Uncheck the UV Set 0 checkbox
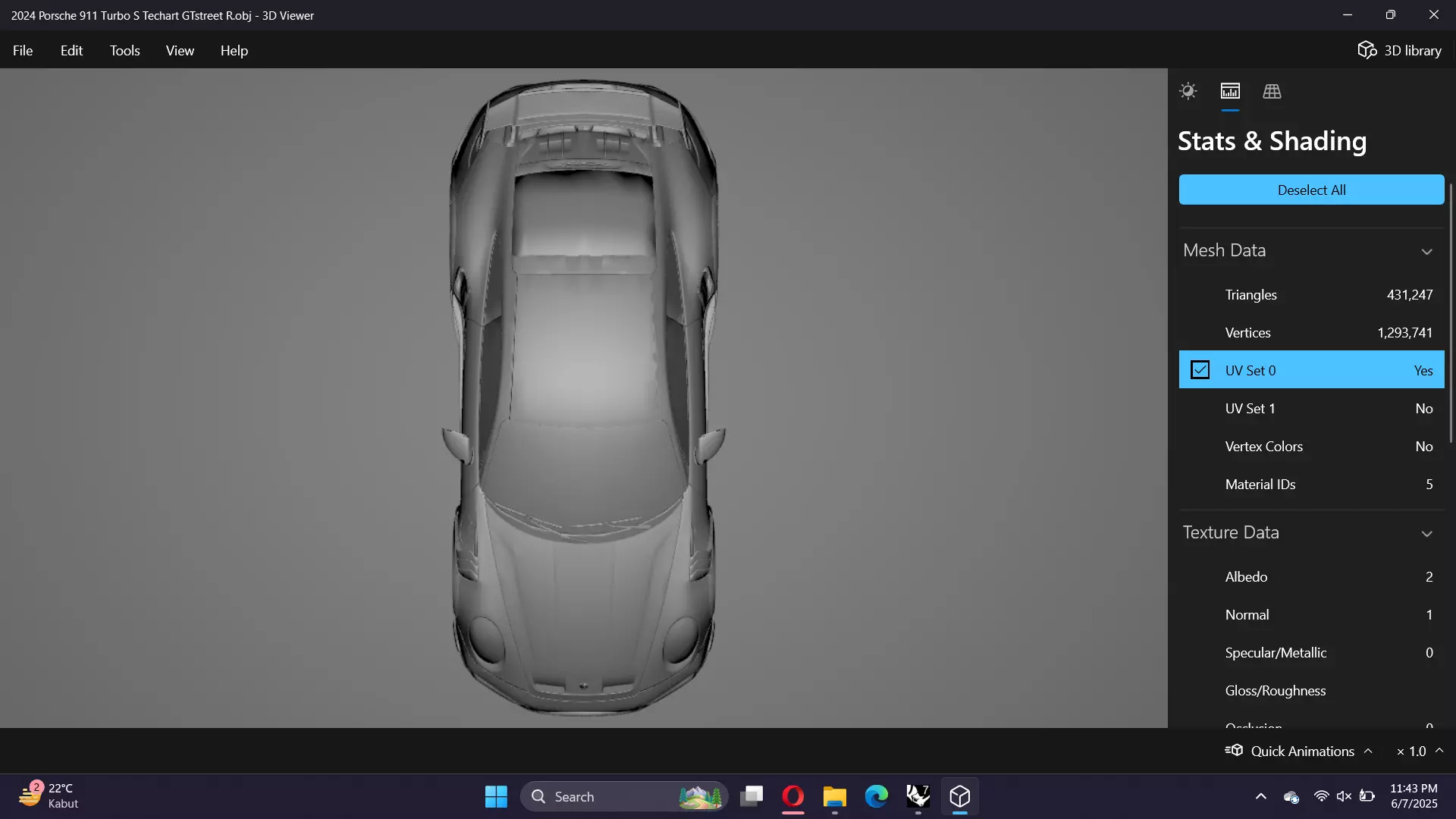This screenshot has width=1456, height=819. tap(1200, 370)
